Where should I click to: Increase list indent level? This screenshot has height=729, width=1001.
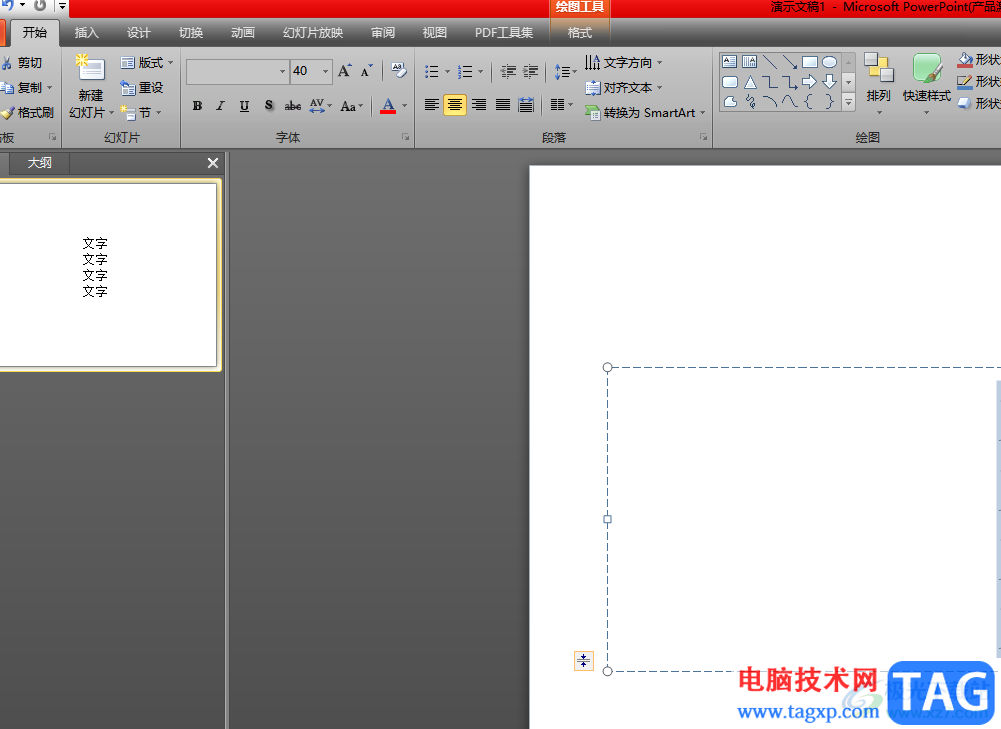pos(531,71)
